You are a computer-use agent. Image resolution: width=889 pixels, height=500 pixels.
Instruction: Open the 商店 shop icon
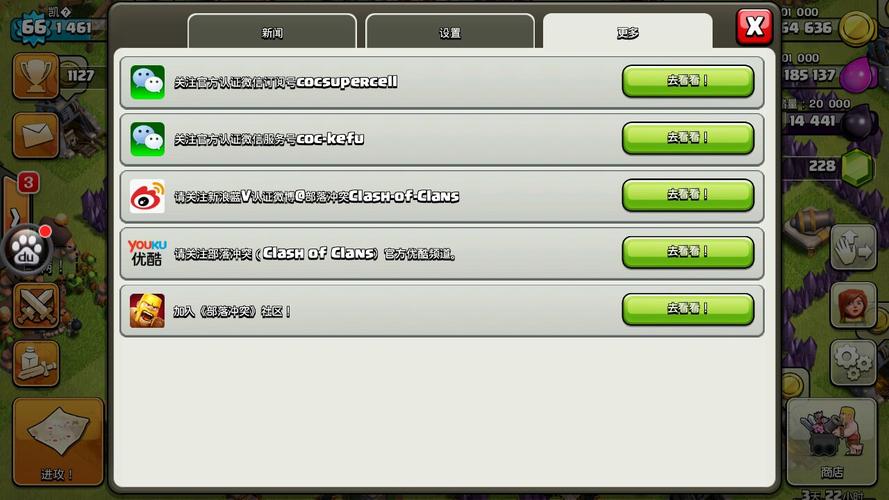(831, 442)
